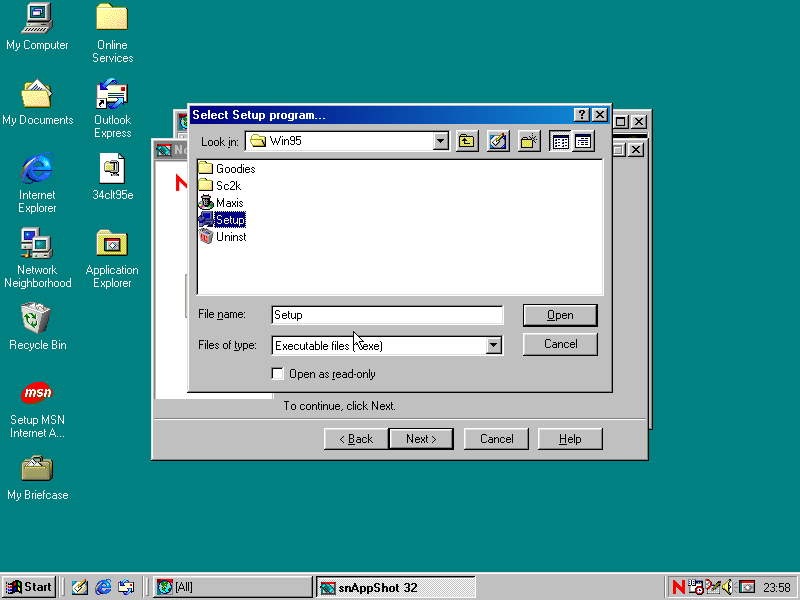Create a new folder with toolbar icon
This screenshot has width=800, height=600.
[529, 141]
